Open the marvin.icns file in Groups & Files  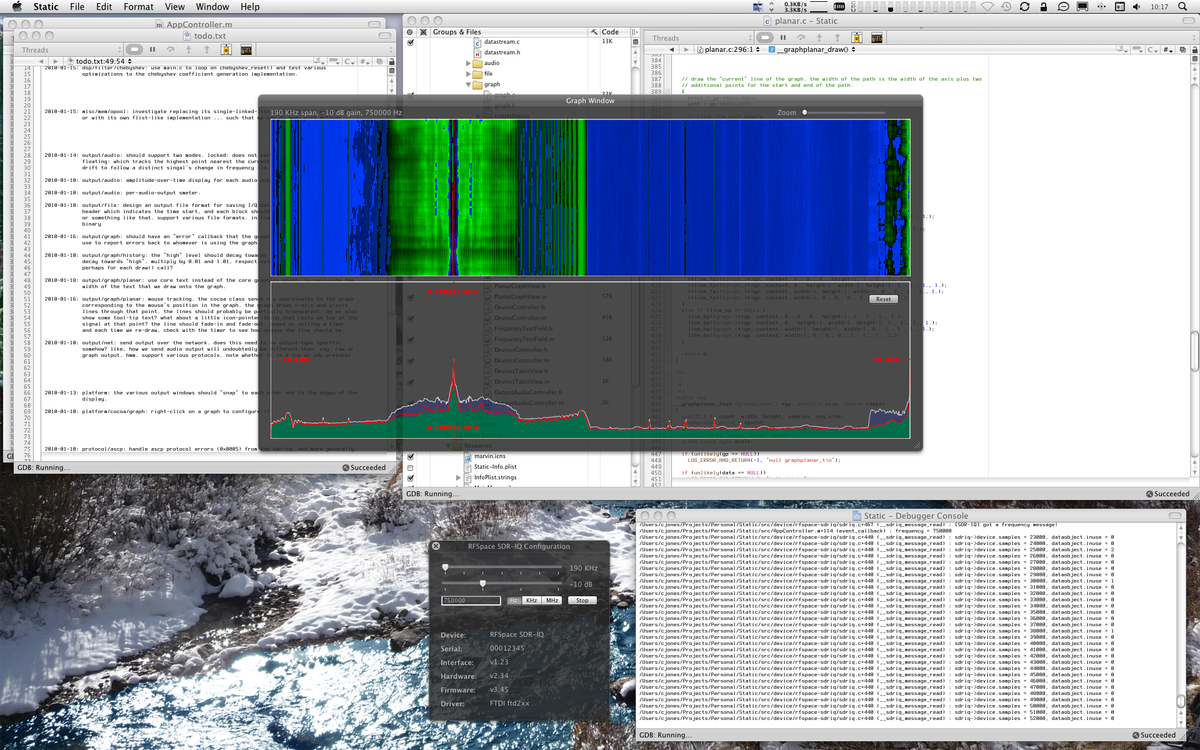490,456
